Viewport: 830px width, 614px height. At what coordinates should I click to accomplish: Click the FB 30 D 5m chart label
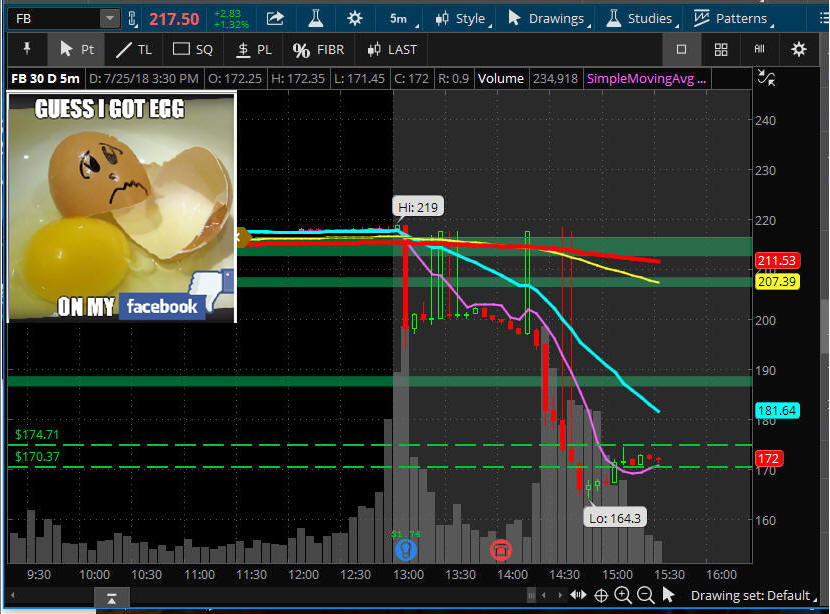(x=46, y=79)
